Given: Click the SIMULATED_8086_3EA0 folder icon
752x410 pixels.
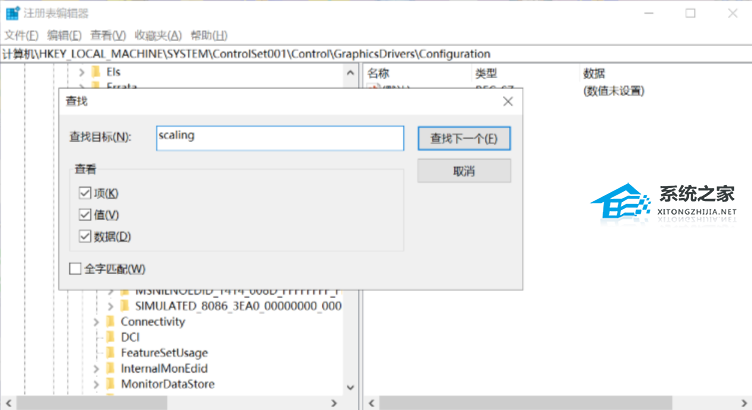Looking at the screenshot, I should 125,306.
